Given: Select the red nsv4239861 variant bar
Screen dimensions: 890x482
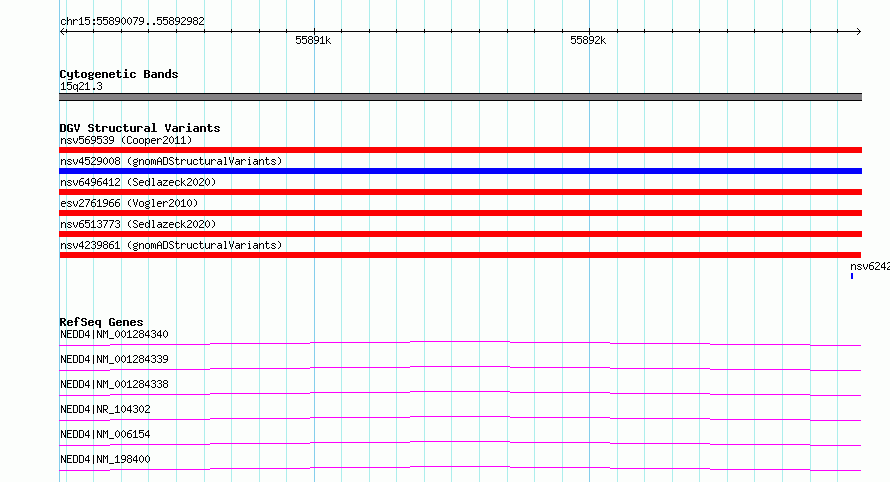Looking at the screenshot, I should pyautogui.click(x=460, y=255).
